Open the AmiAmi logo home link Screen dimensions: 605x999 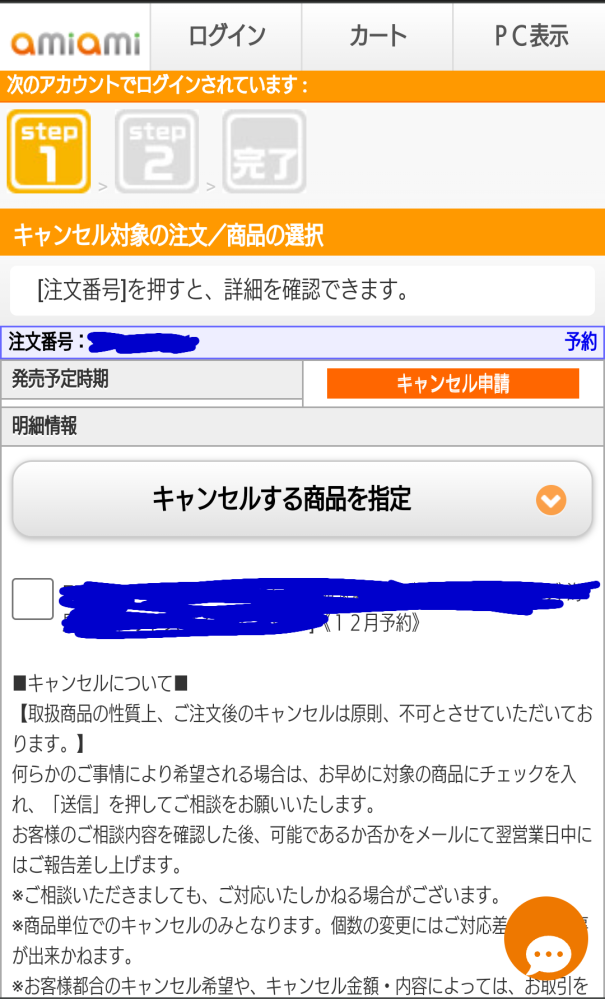click(75, 42)
